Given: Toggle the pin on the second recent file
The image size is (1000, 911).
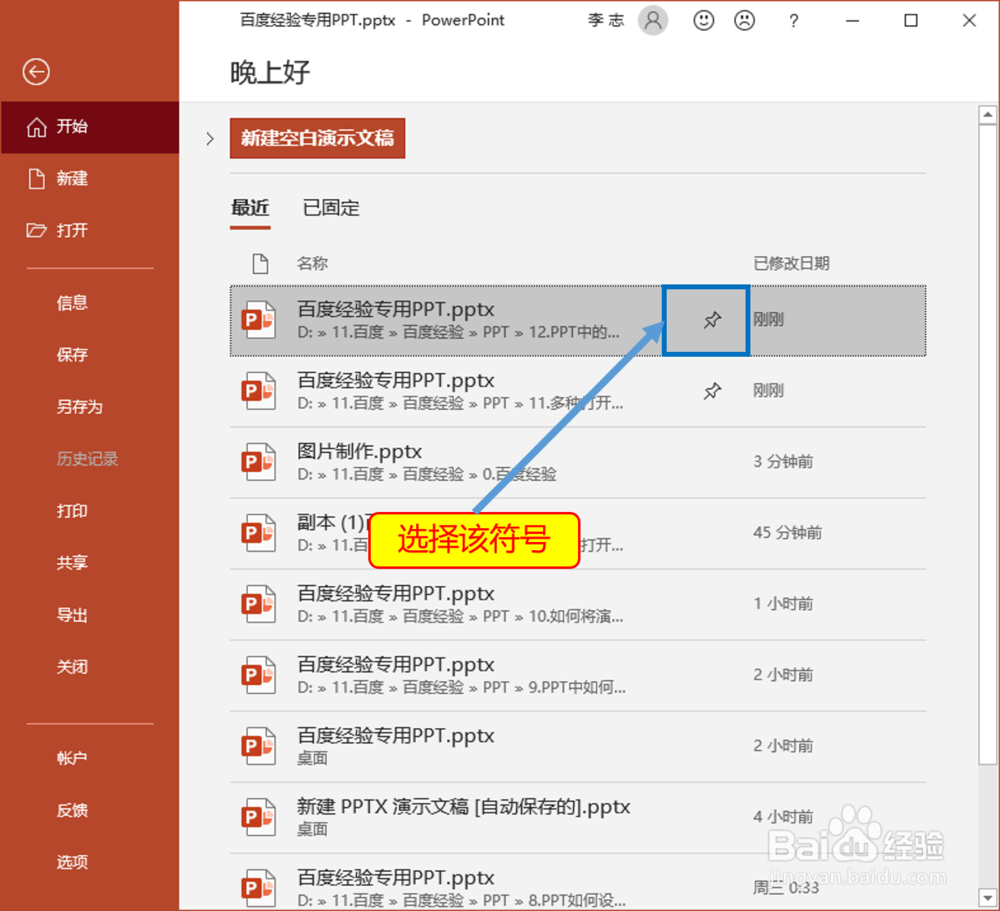Looking at the screenshot, I should tap(712, 390).
